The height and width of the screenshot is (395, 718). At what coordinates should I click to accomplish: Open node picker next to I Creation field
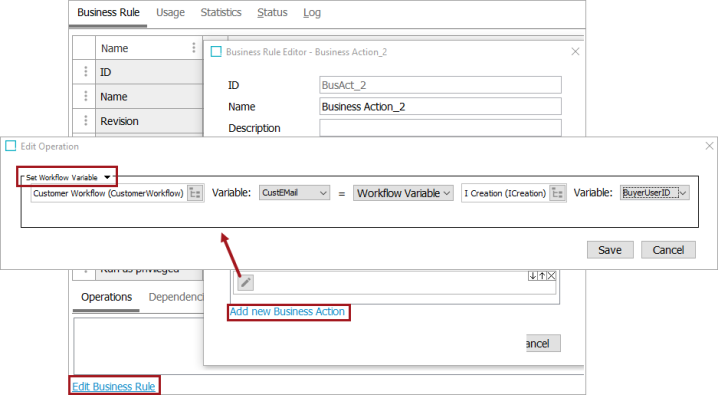[x=557, y=193]
